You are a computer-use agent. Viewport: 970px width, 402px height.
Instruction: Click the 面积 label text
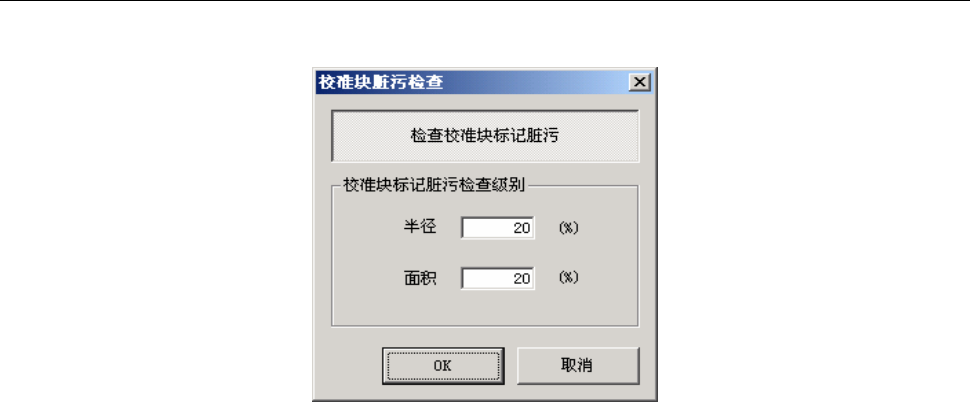pyautogui.click(x=420, y=278)
